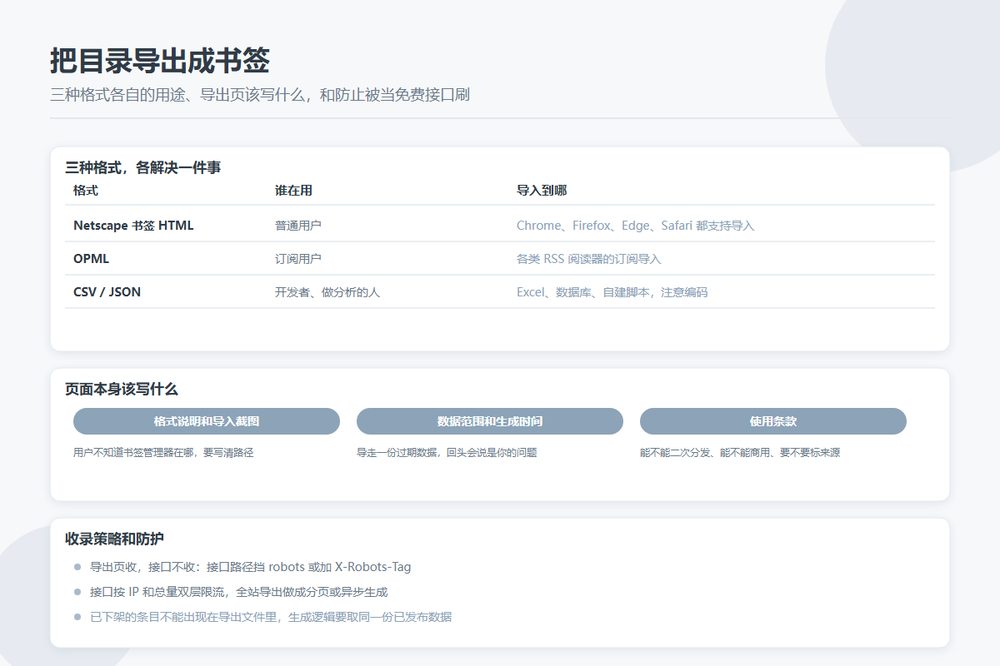Click the 格式 column header
This screenshot has height=666, width=1000.
(x=86, y=190)
